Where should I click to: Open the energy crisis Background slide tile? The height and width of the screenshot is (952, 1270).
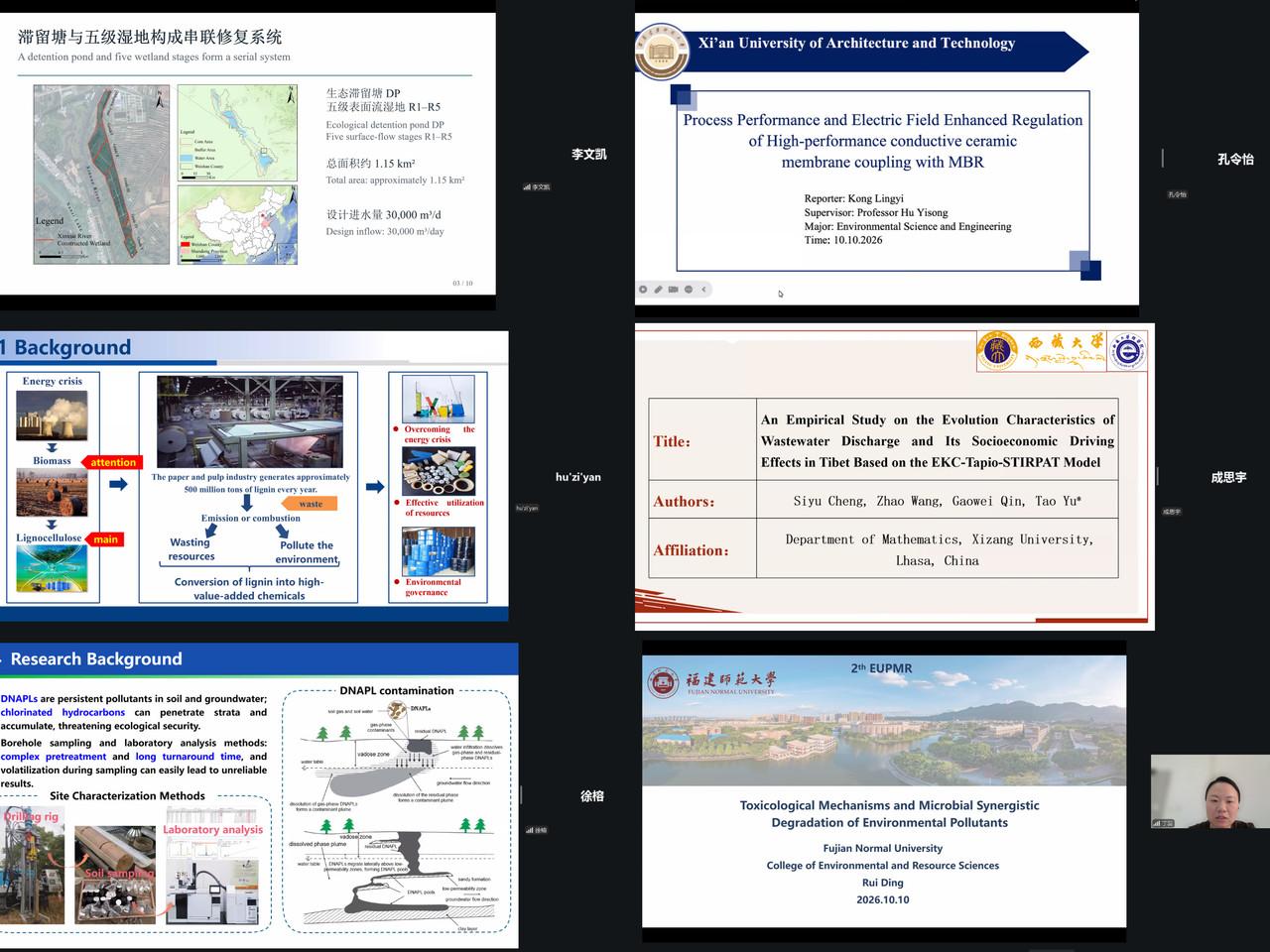click(254, 477)
